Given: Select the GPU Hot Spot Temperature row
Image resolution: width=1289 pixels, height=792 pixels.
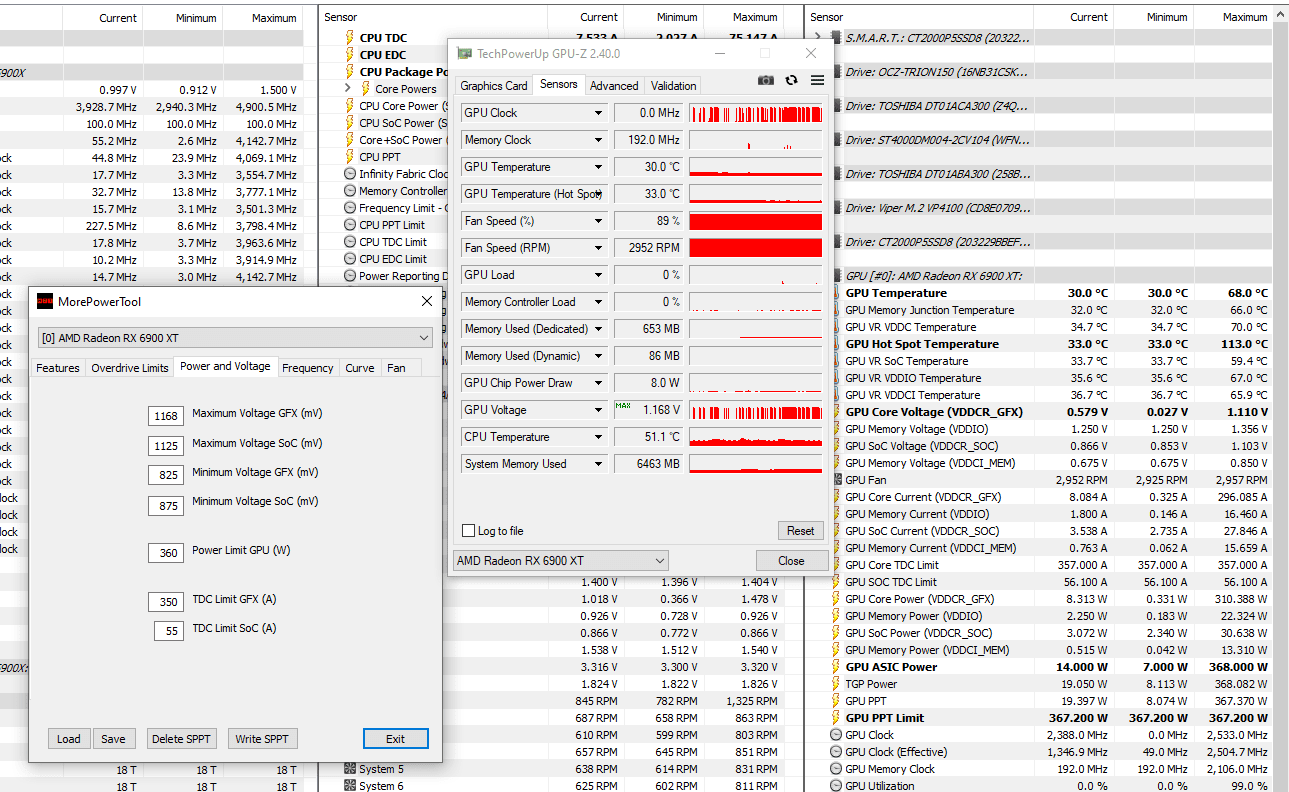Looking at the screenshot, I should tap(1050, 344).
